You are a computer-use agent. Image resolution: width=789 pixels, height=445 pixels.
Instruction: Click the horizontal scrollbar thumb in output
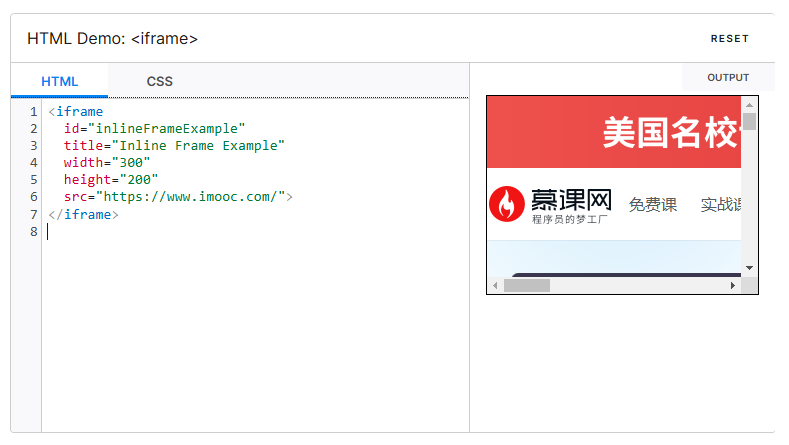point(526,286)
